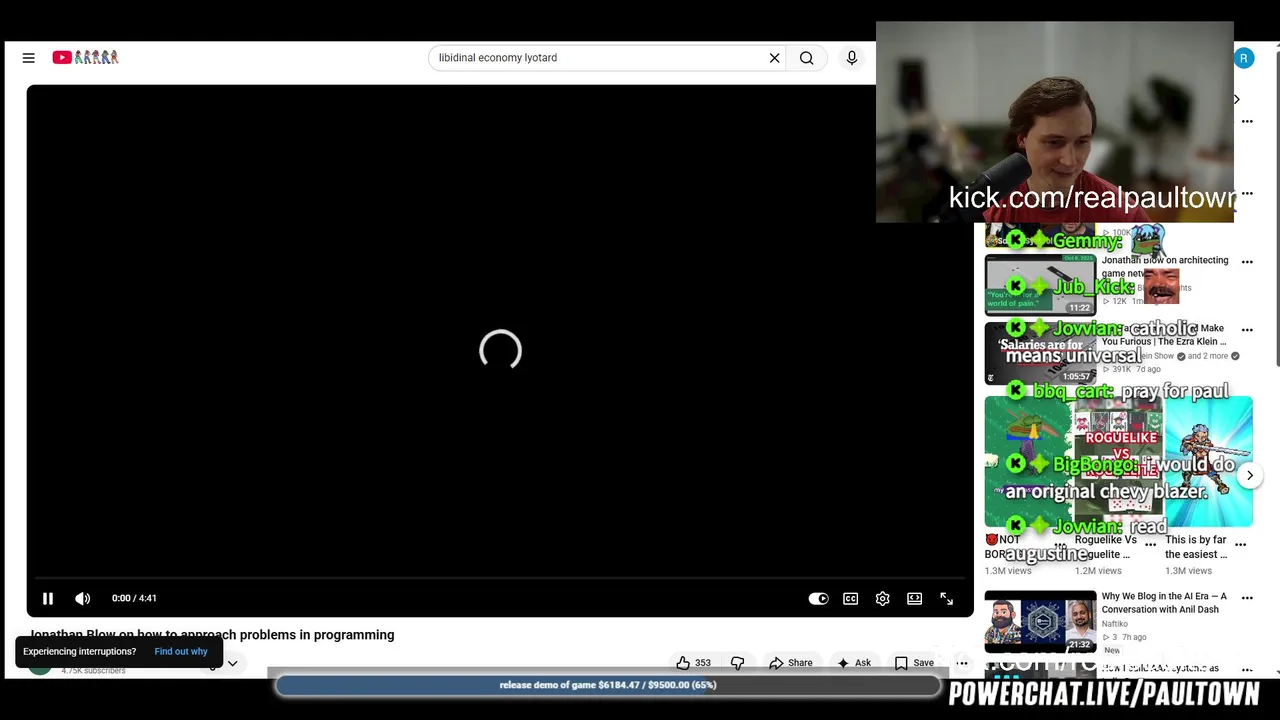Screen dimensions: 1280x720
Task: Open the 'Why We Blog in the AI Era' title
Action: tap(1164, 603)
